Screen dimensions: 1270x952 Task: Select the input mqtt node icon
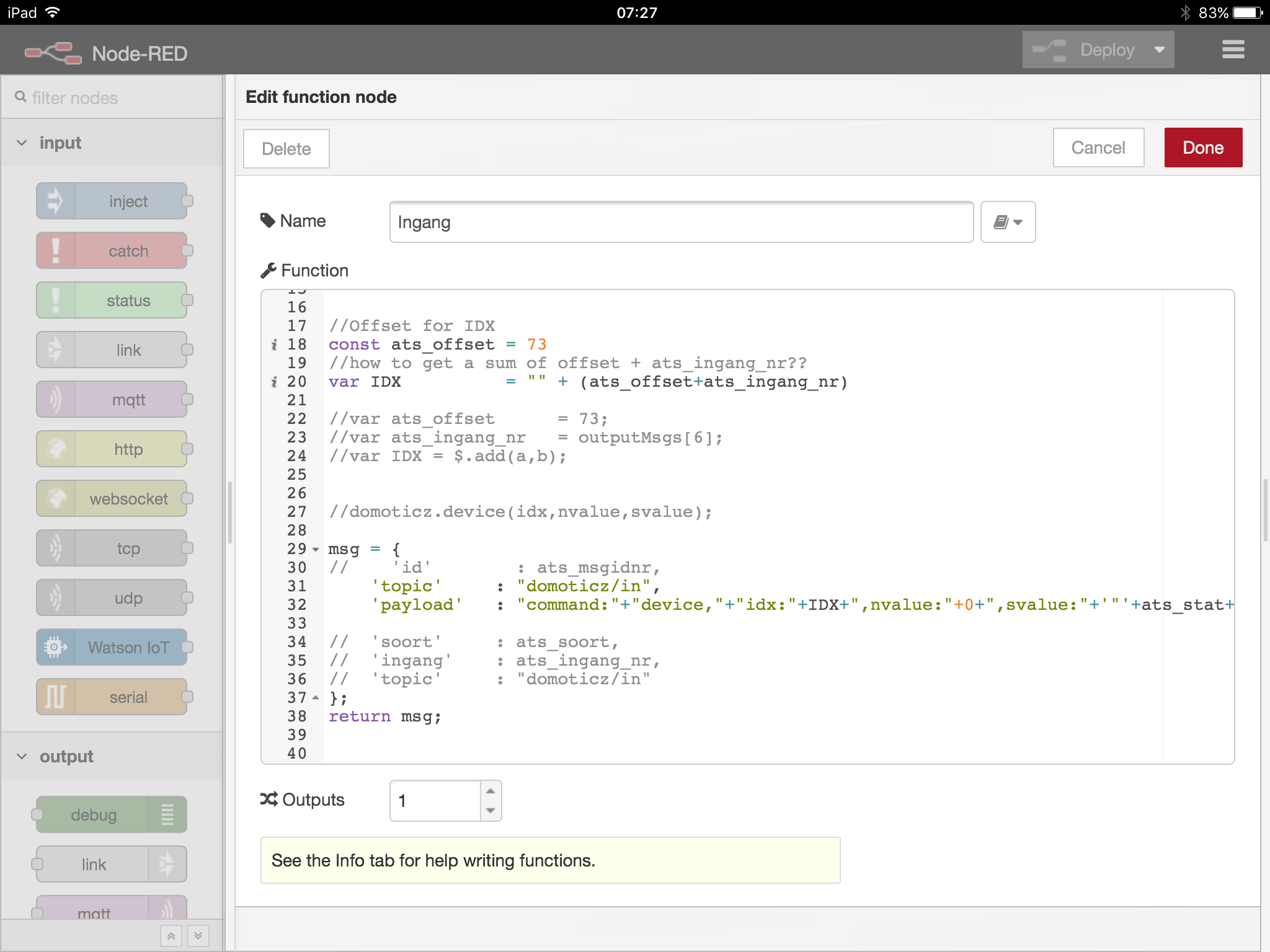click(x=56, y=399)
